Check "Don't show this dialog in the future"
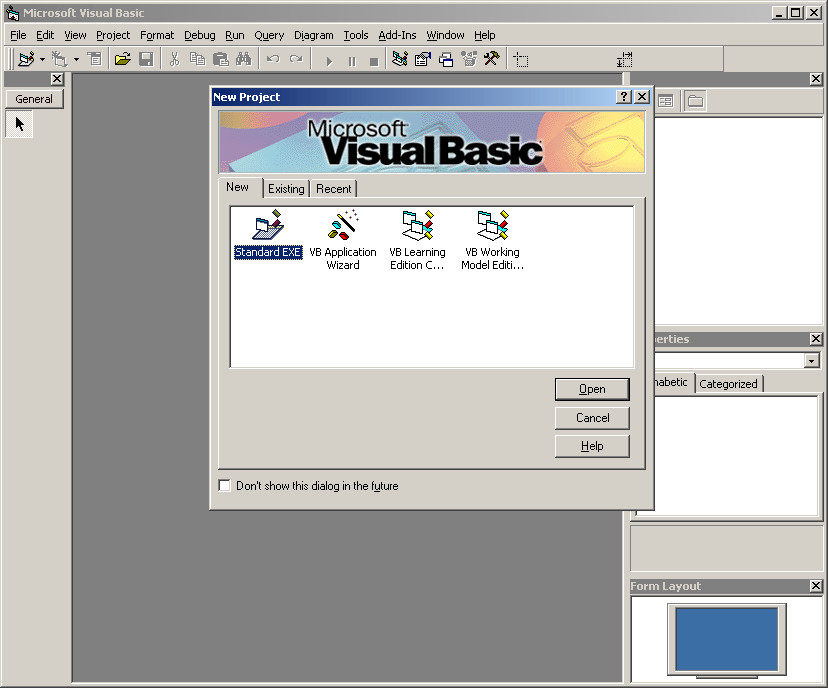This screenshot has width=828, height=688. pyautogui.click(x=224, y=485)
